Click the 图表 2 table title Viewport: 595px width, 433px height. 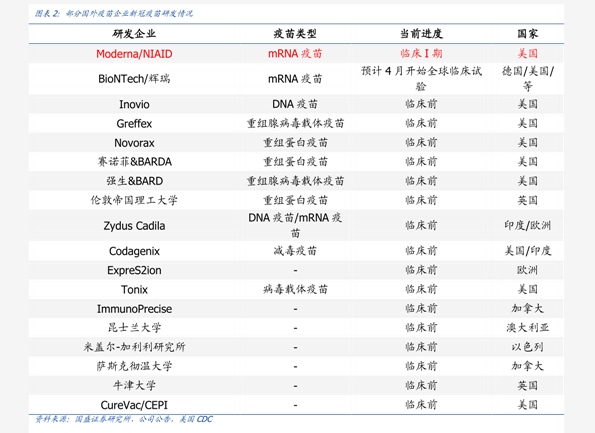click(x=114, y=14)
